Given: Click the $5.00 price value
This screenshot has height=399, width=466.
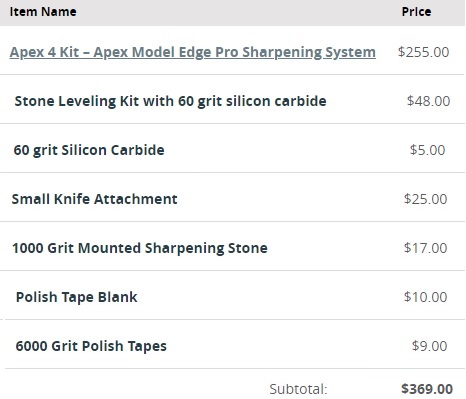Looking at the screenshot, I should [x=428, y=150].
